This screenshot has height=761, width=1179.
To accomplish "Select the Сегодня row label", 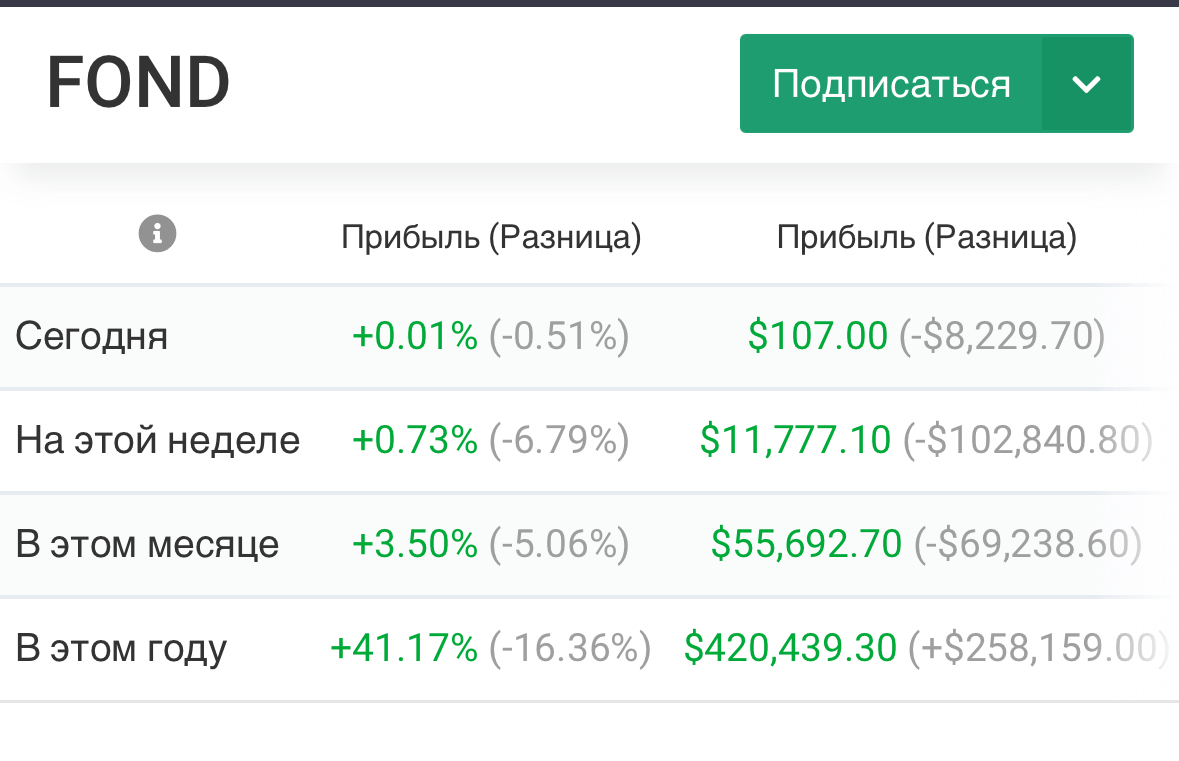I will tap(92, 337).
